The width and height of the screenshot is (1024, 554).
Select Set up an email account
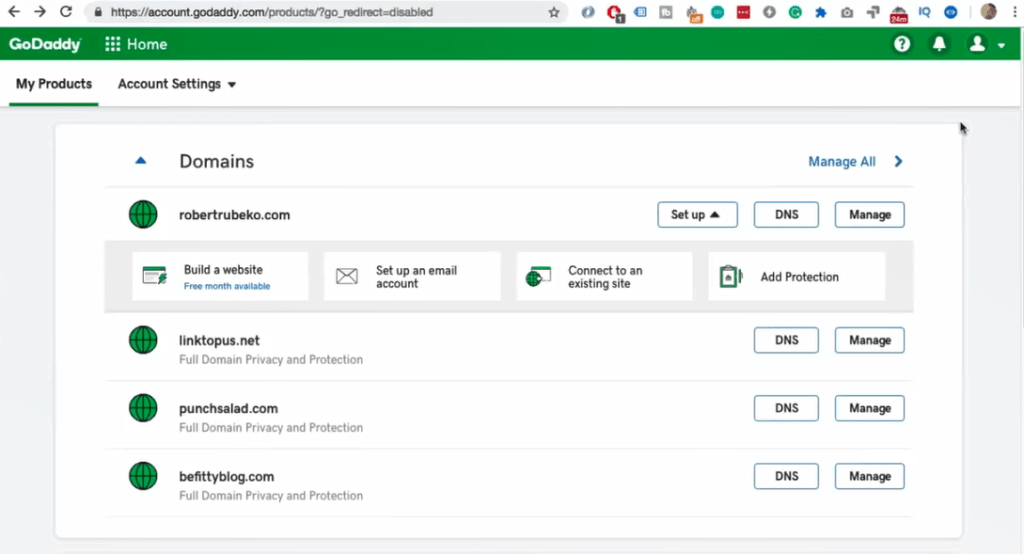coord(412,276)
